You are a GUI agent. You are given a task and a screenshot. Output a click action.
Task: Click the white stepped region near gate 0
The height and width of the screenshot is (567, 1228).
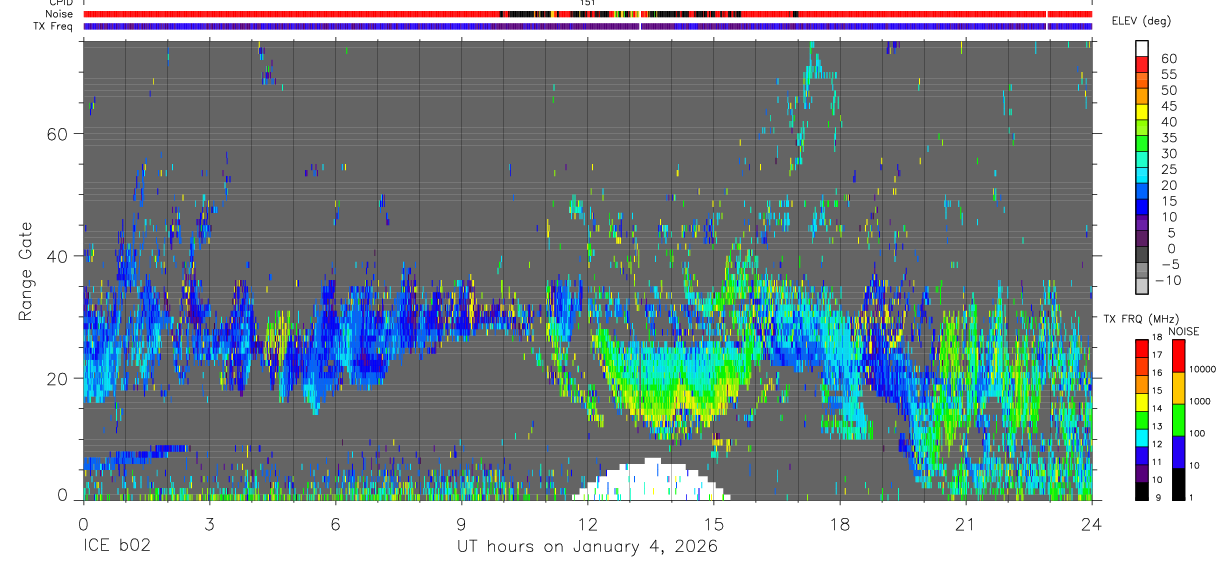651,481
